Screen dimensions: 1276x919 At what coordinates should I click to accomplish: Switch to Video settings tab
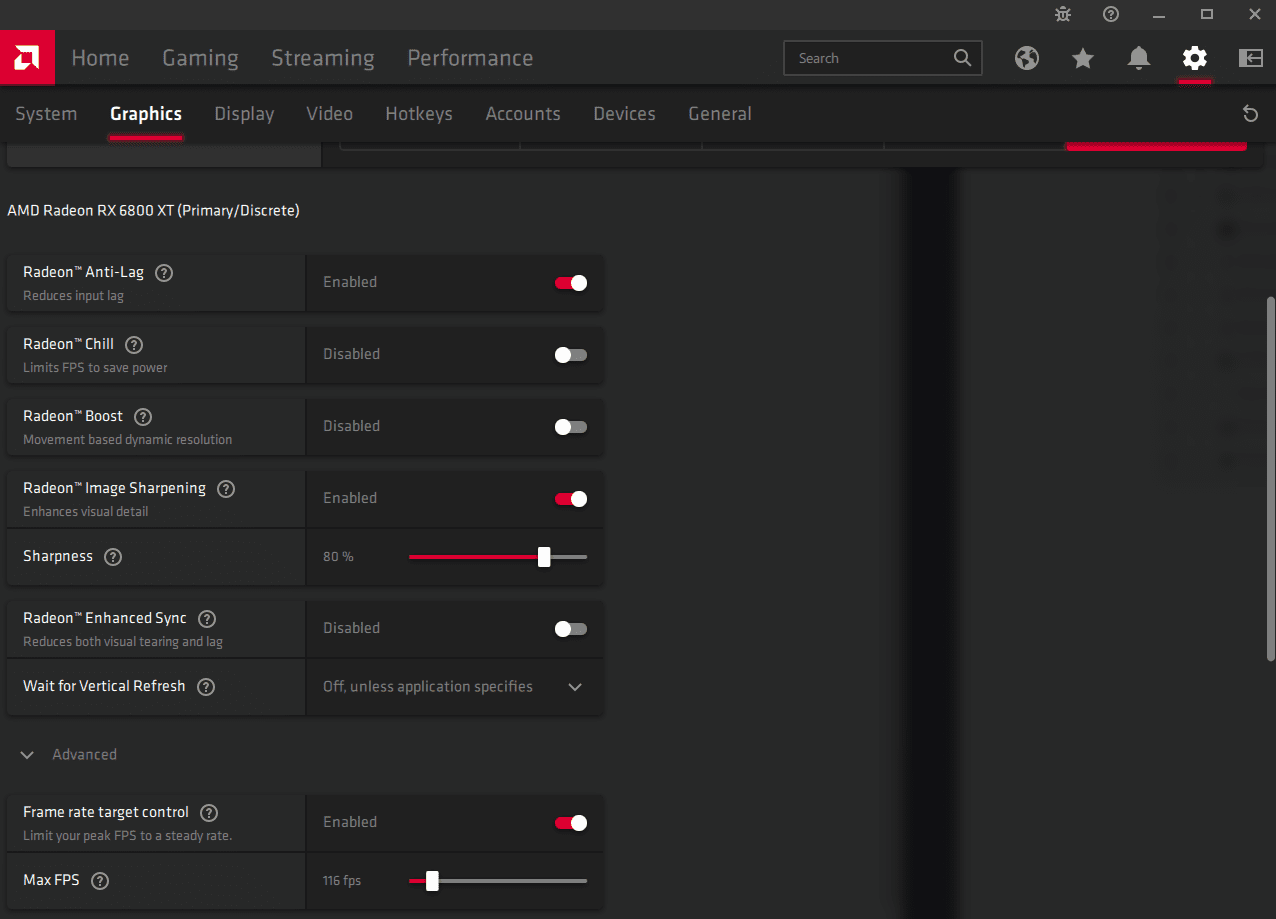[329, 114]
